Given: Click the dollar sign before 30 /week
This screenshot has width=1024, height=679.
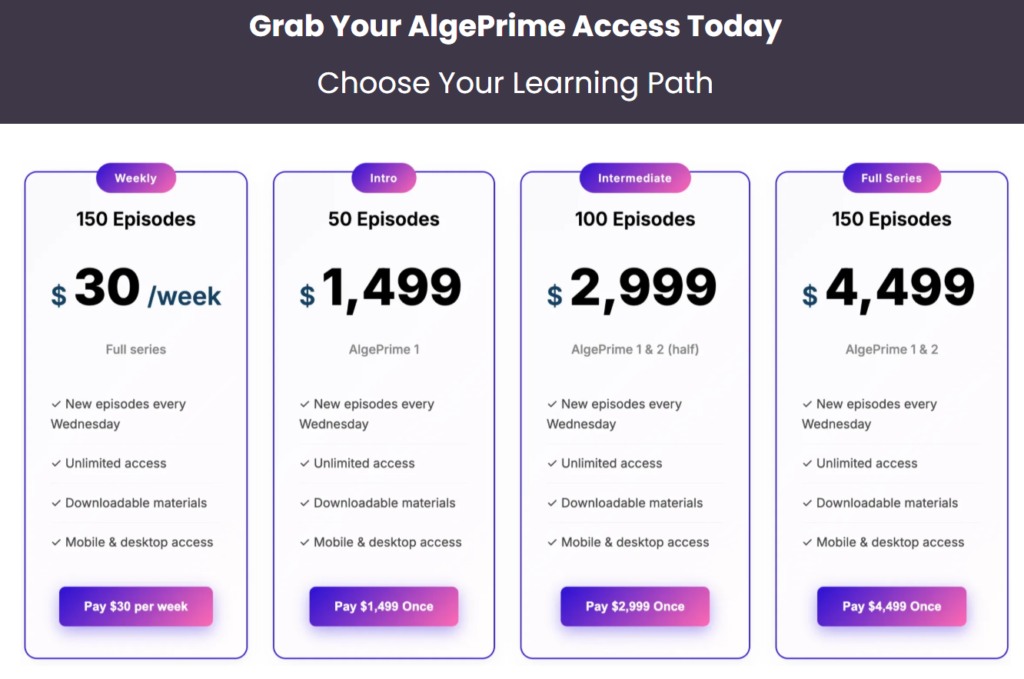Looking at the screenshot, I should point(59,295).
